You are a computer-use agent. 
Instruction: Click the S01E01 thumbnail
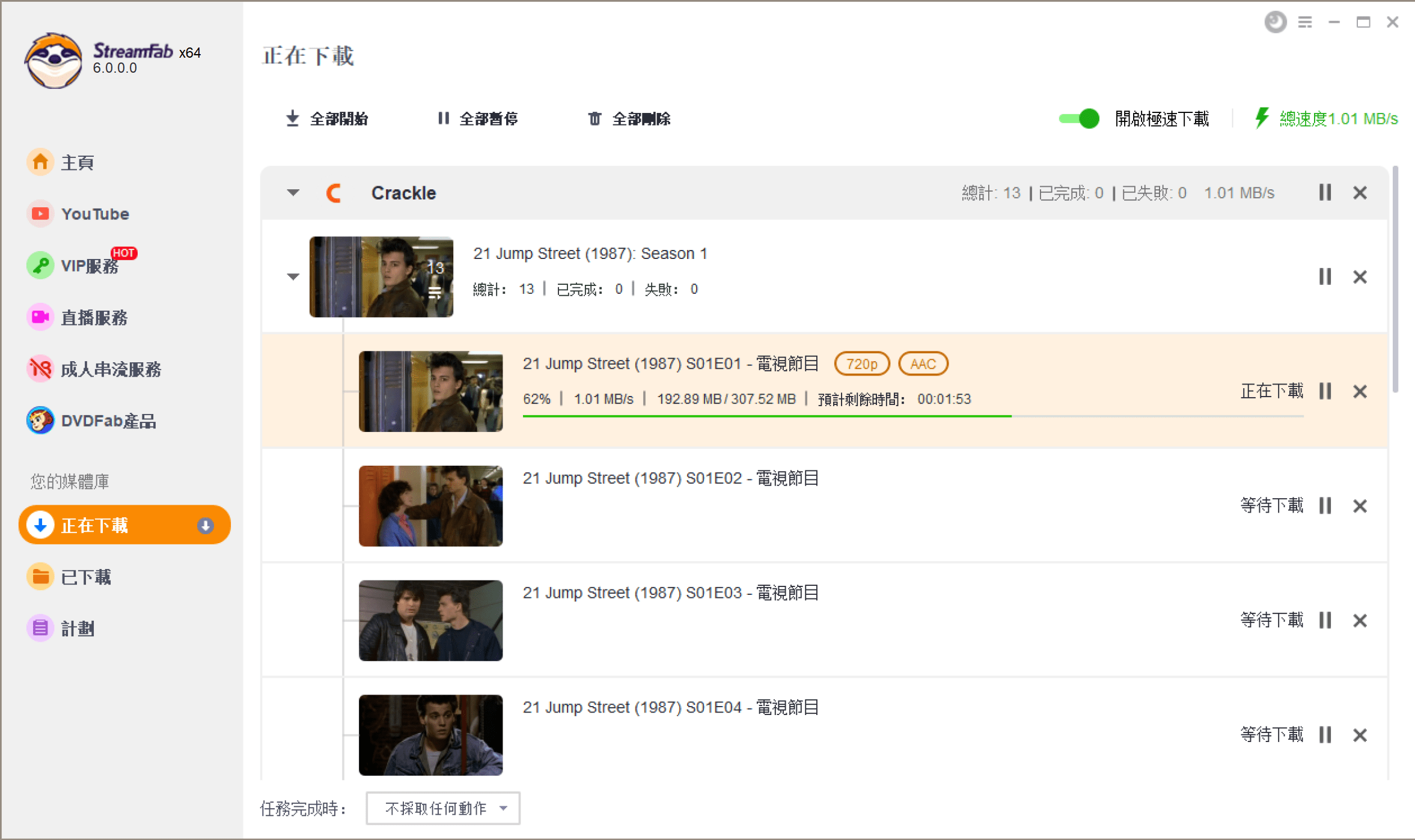coord(430,391)
